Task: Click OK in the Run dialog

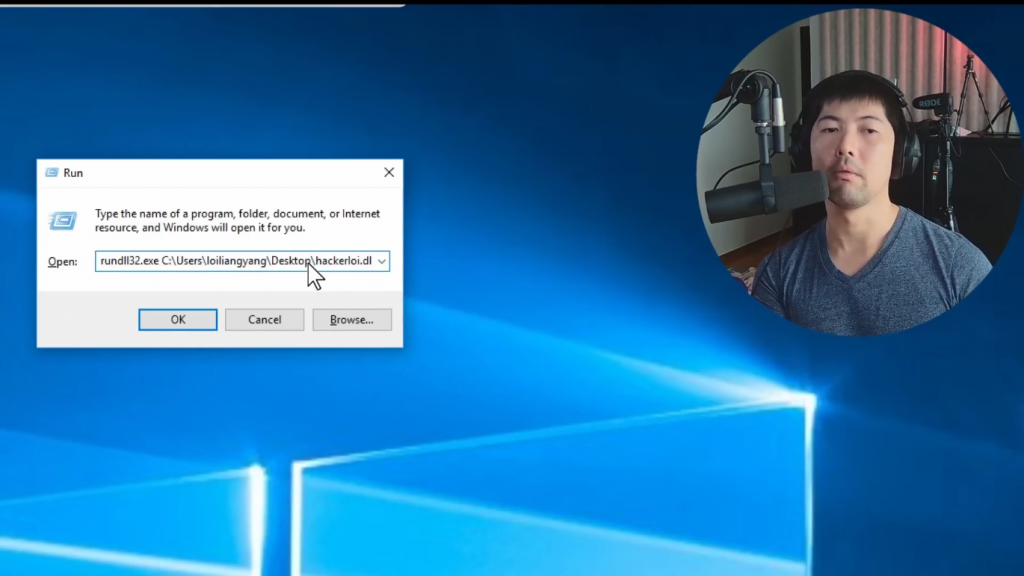Action: click(x=178, y=319)
